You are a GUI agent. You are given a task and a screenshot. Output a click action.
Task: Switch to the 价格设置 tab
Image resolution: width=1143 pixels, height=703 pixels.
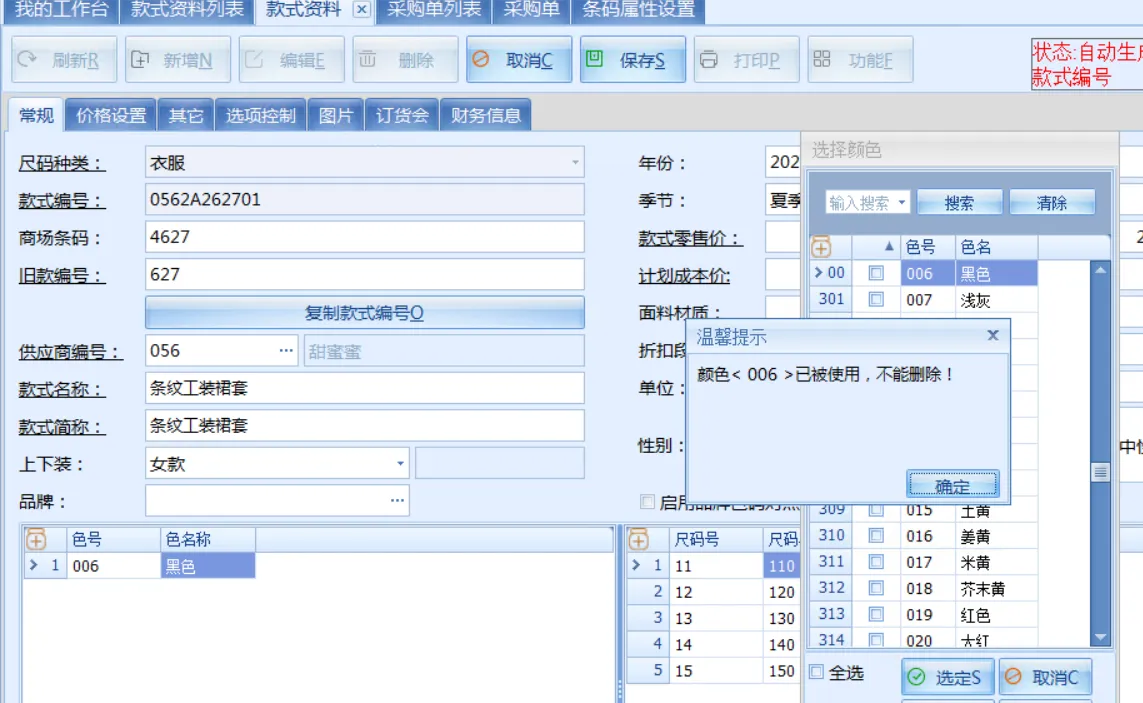point(111,116)
